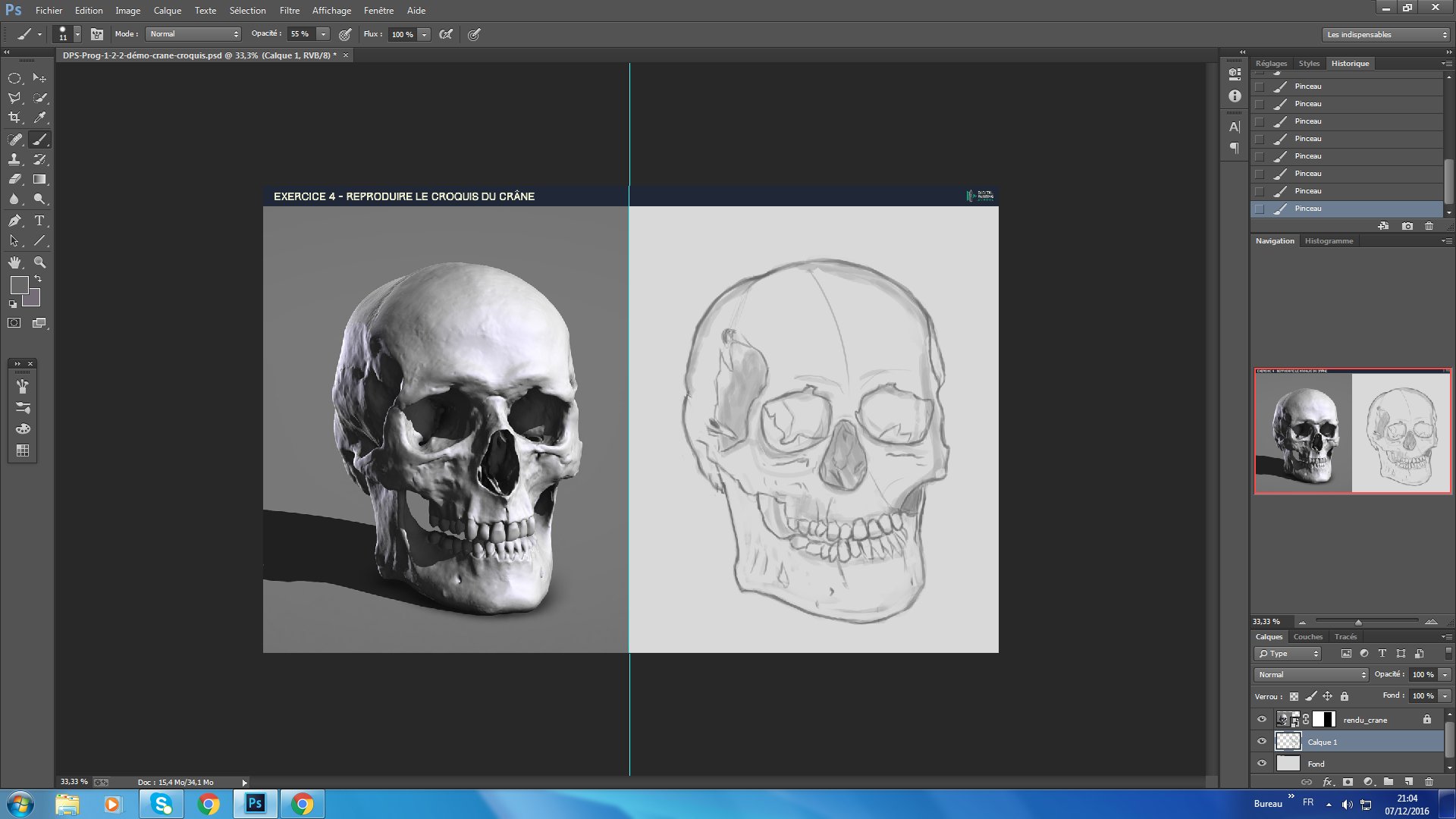Open the brush Mode dropdown
This screenshot has height=819, width=1456.
(x=194, y=34)
